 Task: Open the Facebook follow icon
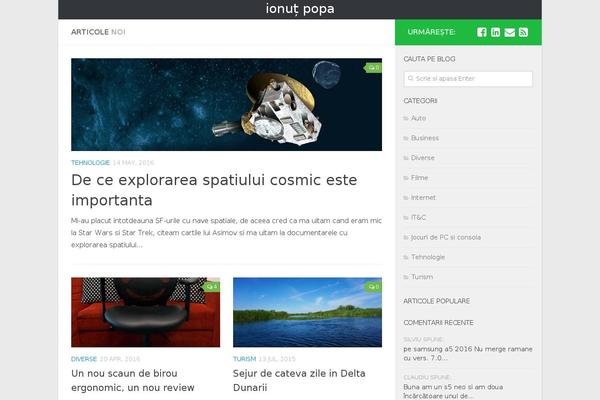[481, 32]
